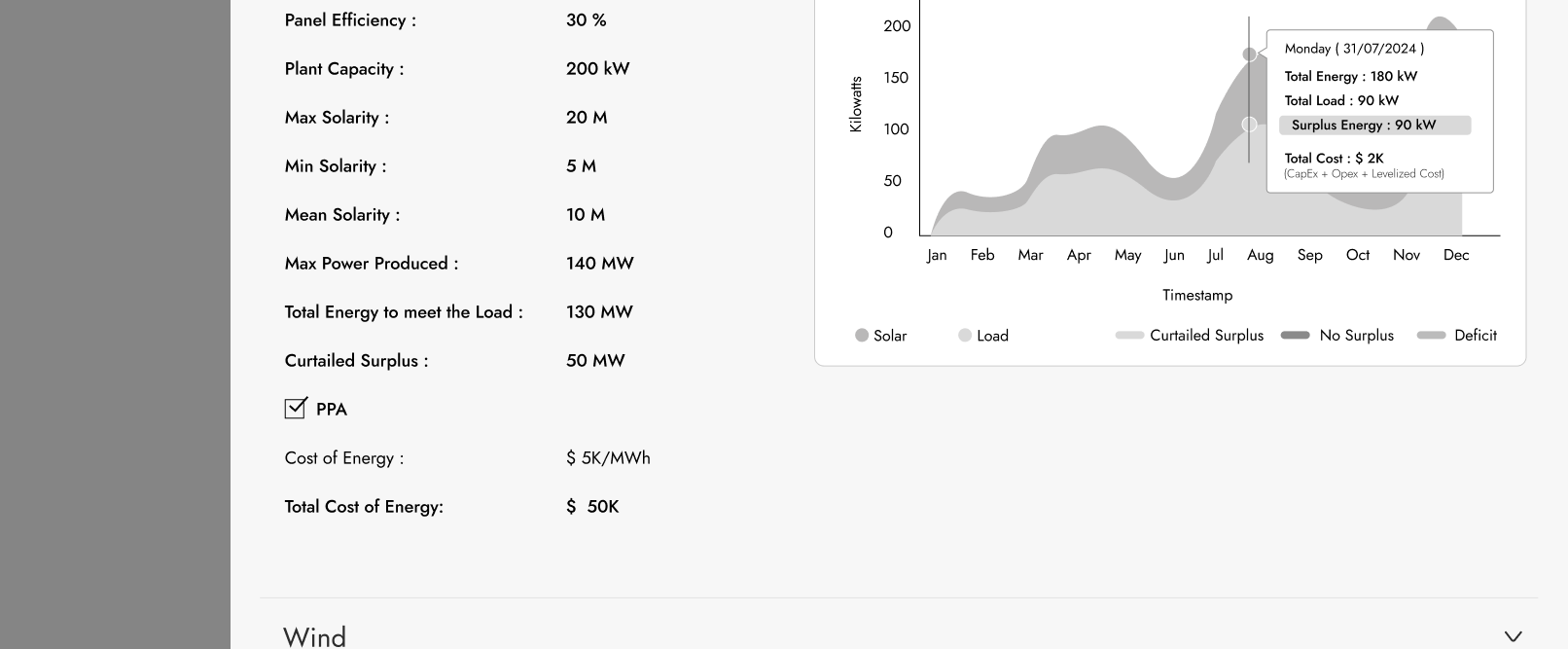Select the upper solar data point on chart

(1250, 54)
